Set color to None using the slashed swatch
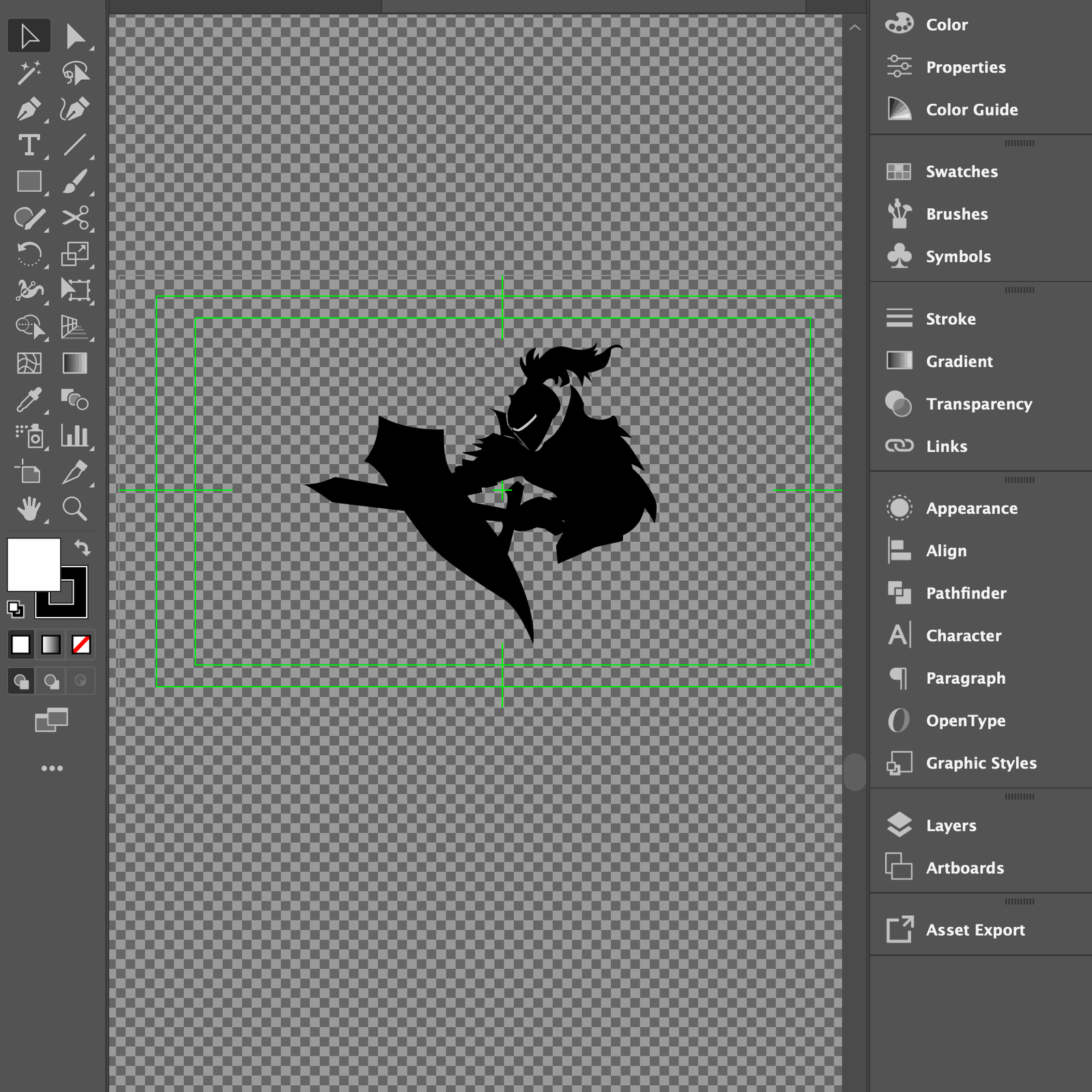Screen dimensions: 1092x1092 click(x=80, y=644)
